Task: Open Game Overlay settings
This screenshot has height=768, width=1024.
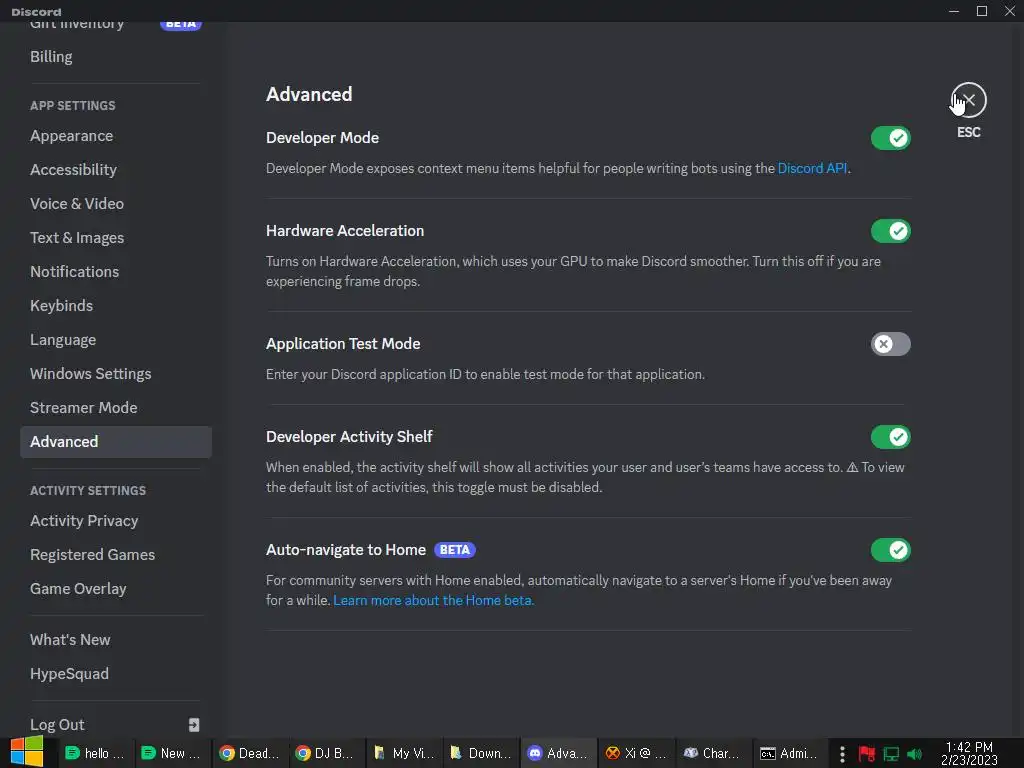Action: 116,588
